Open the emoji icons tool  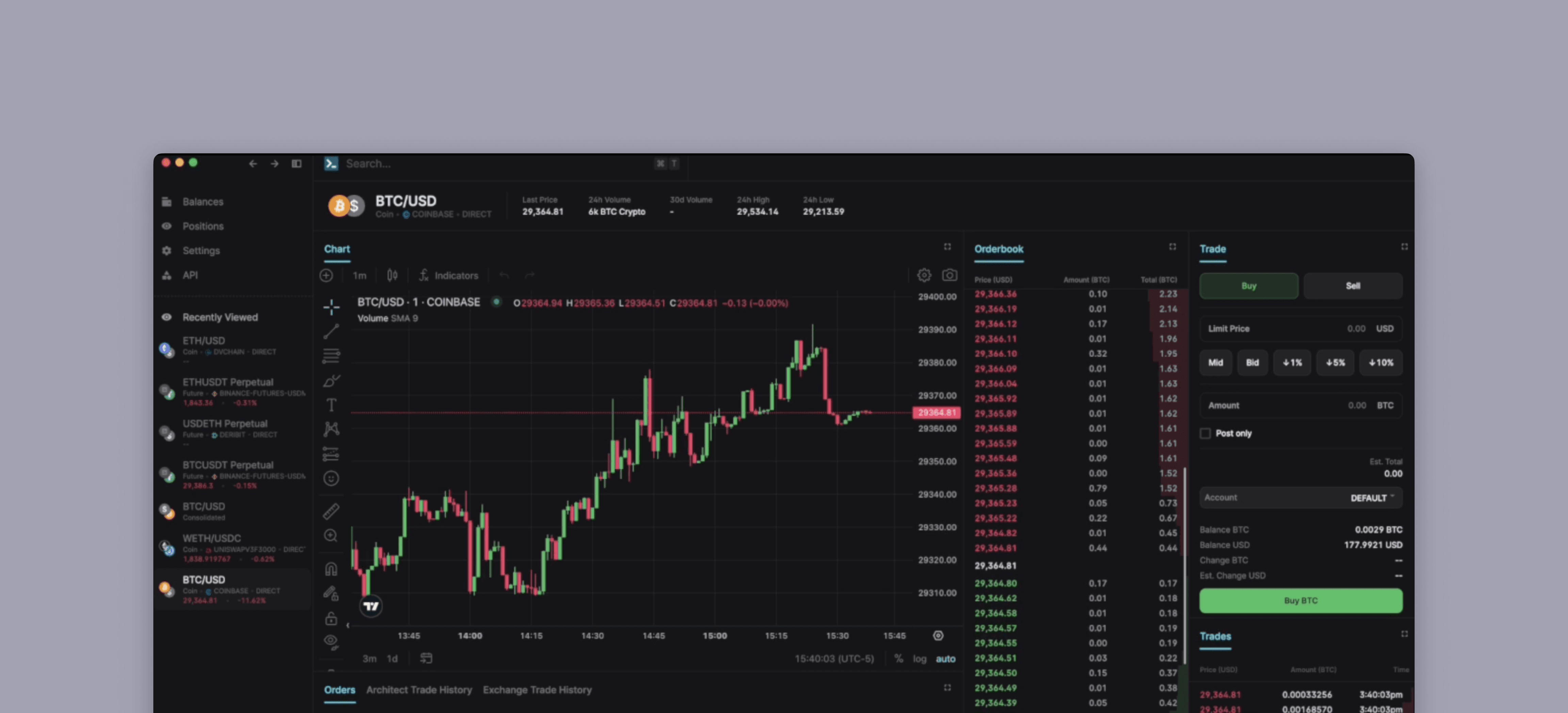[x=331, y=479]
